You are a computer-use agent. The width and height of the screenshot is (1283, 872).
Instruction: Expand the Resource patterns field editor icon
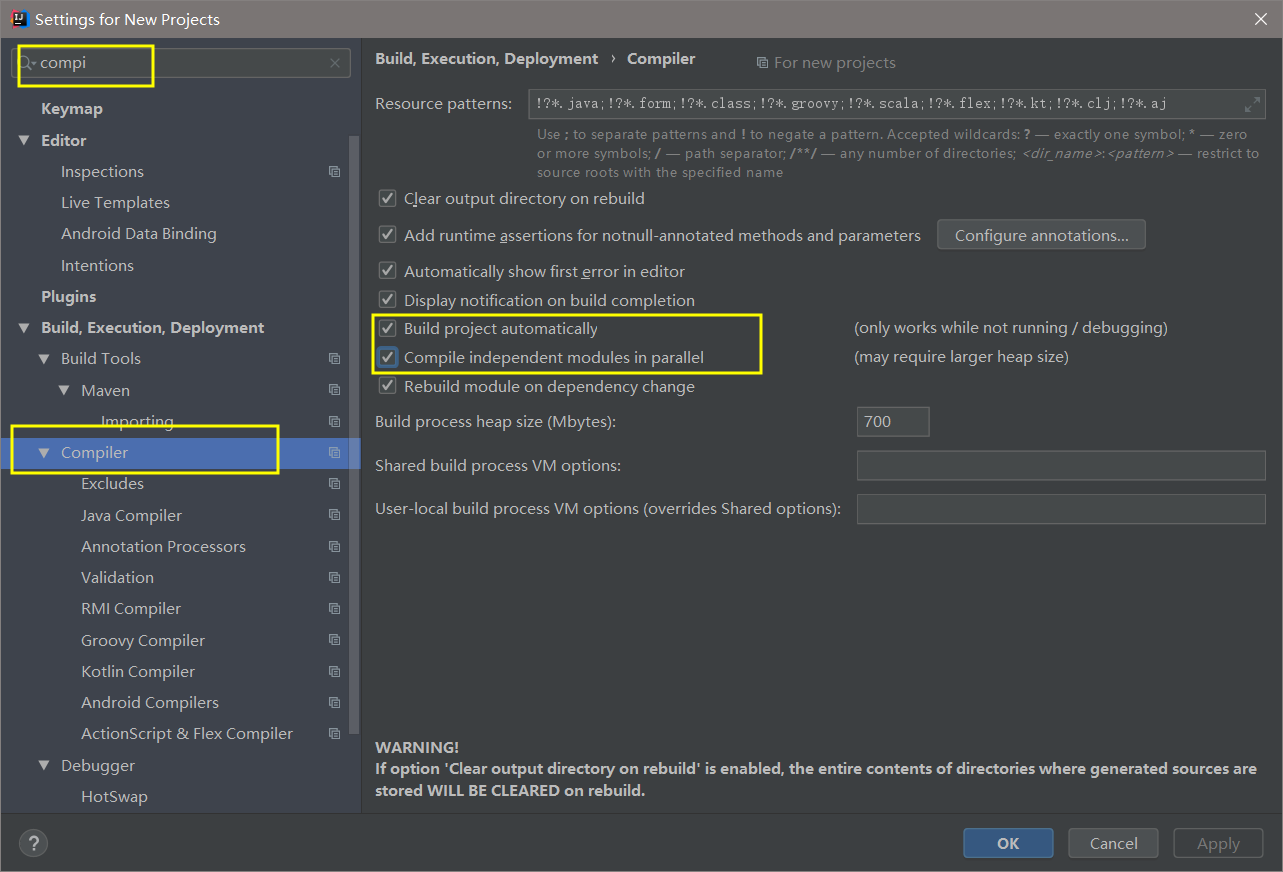(x=1252, y=104)
